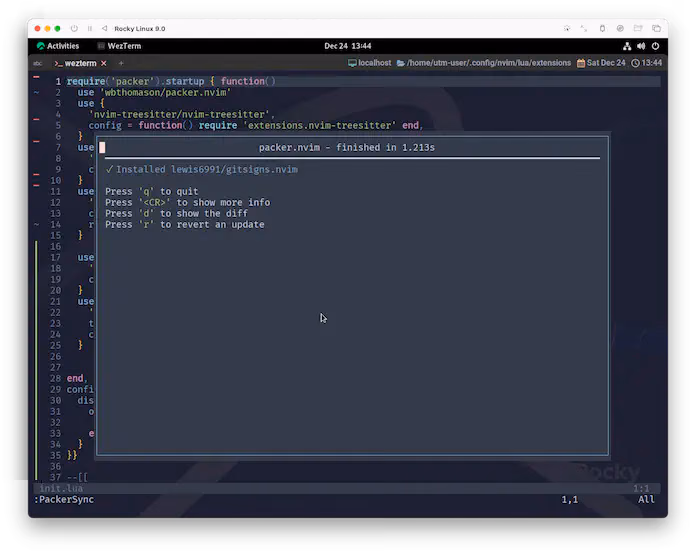Image resolution: width=696 pixels, height=555 pixels.
Task: Click the Sat Dec 24 date status
Action: [x=601, y=63]
